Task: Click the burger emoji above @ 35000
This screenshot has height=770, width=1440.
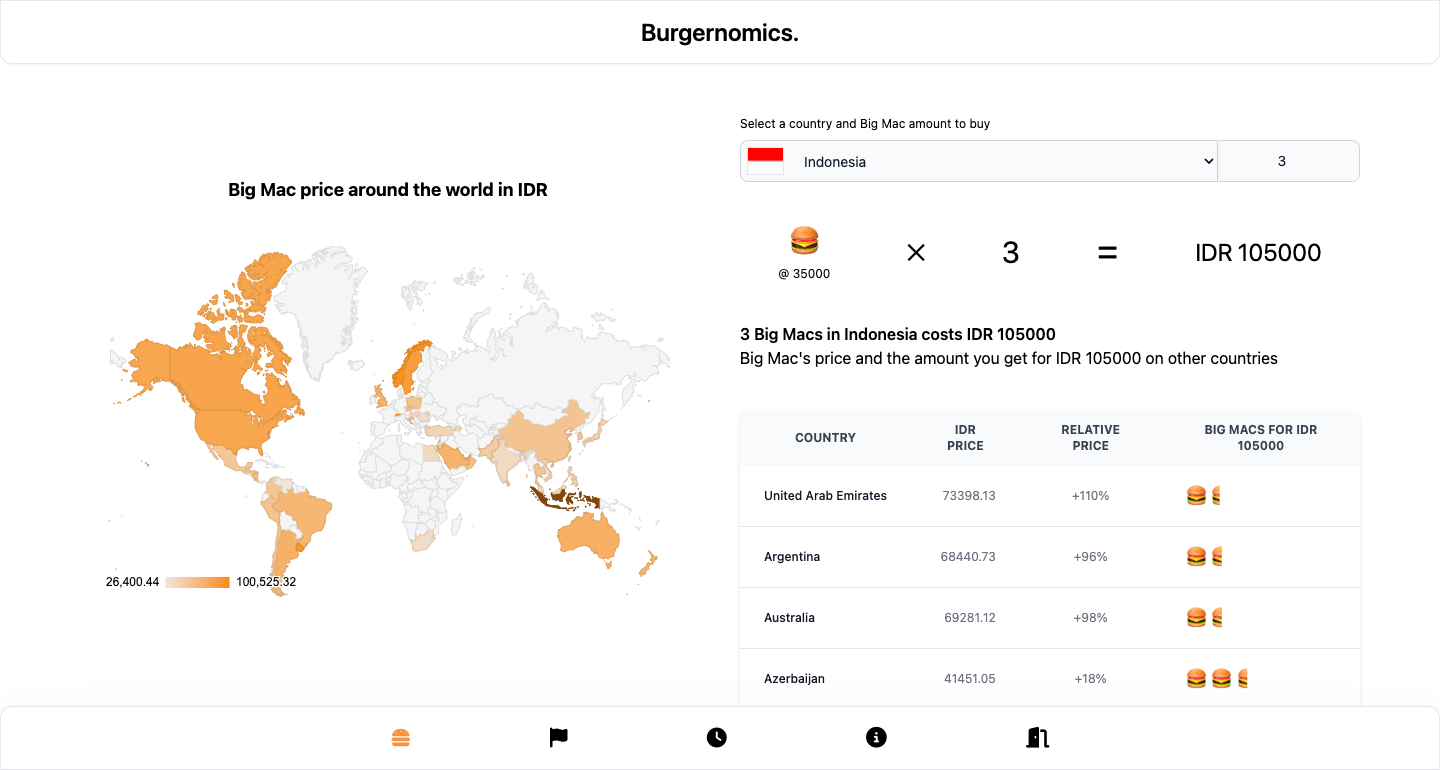Action: click(x=804, y=241)
